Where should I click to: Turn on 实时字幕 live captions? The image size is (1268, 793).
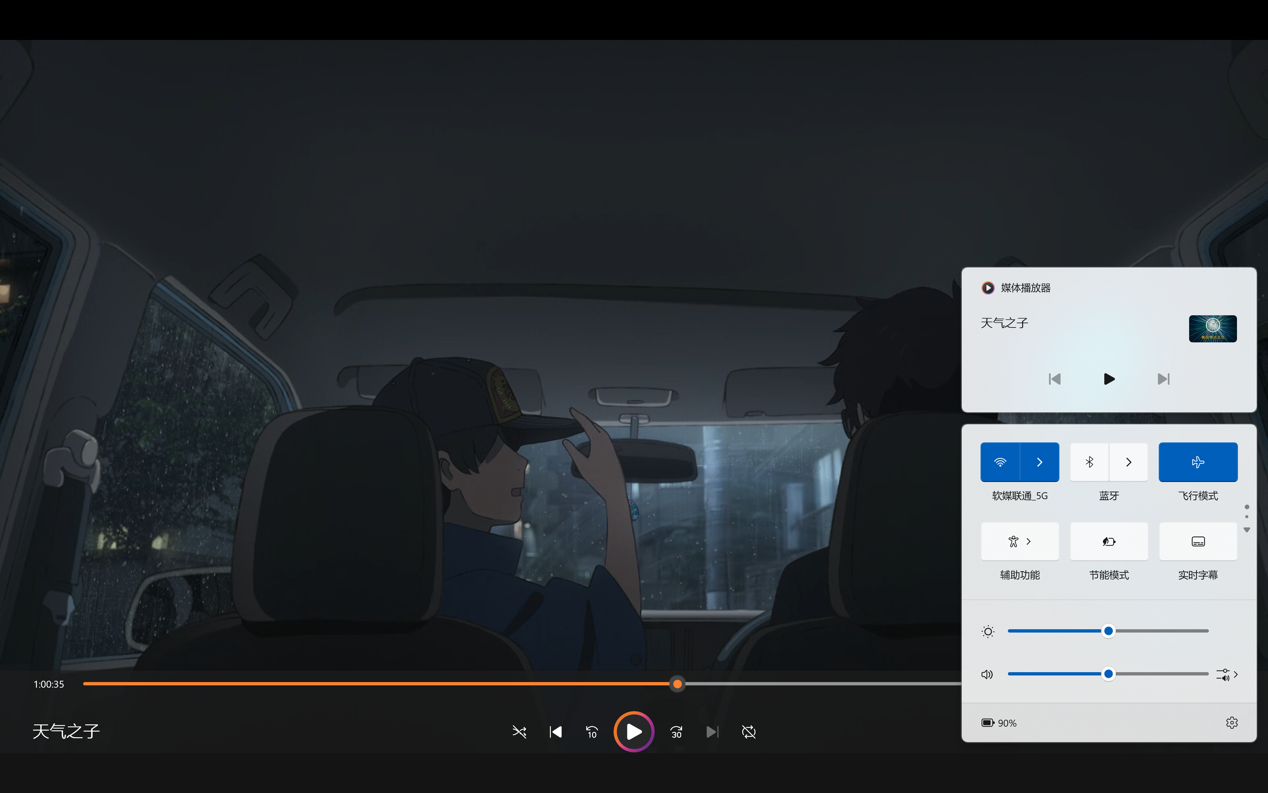1197,541
